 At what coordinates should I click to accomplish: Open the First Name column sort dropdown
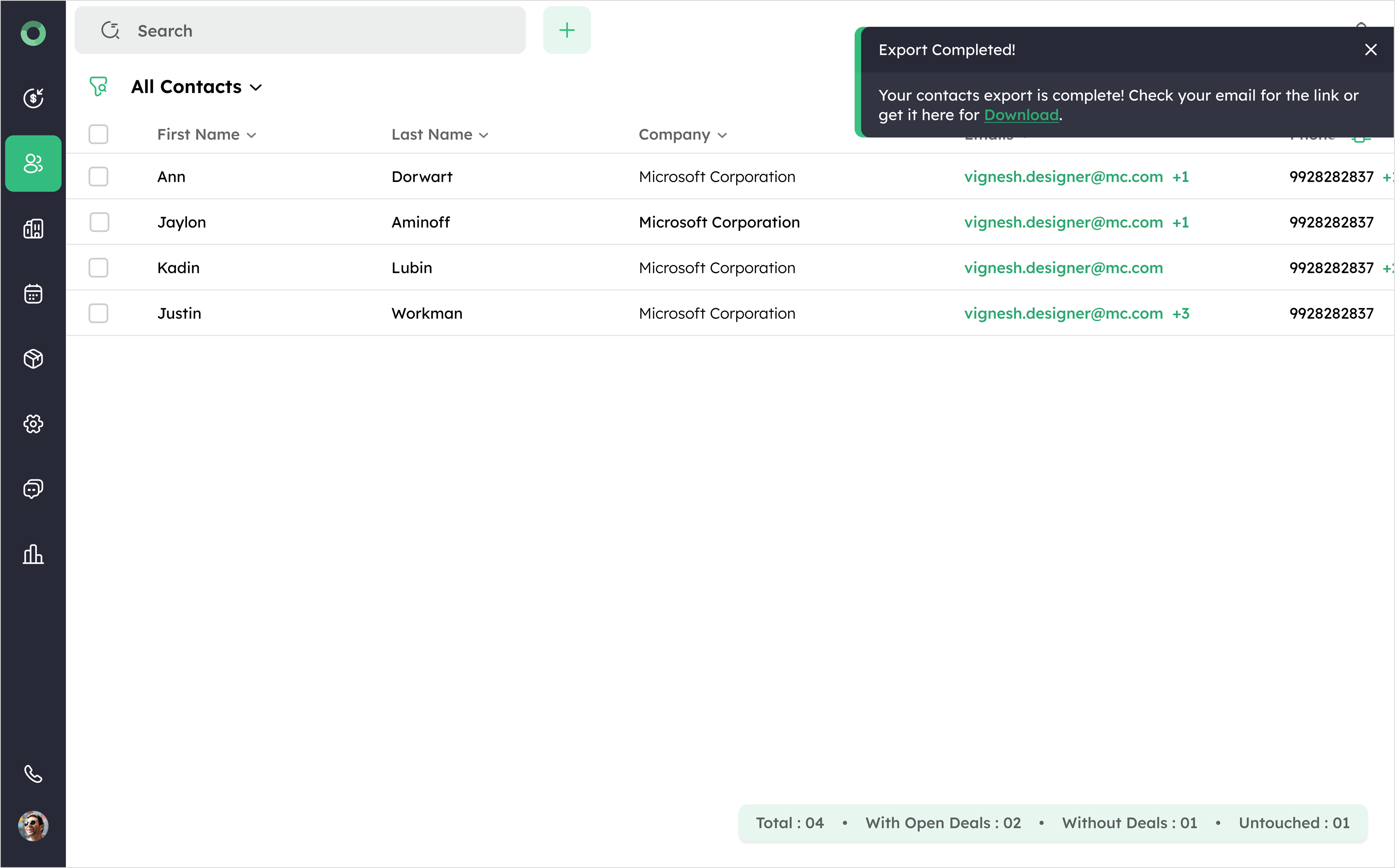(x=252, y=135)
